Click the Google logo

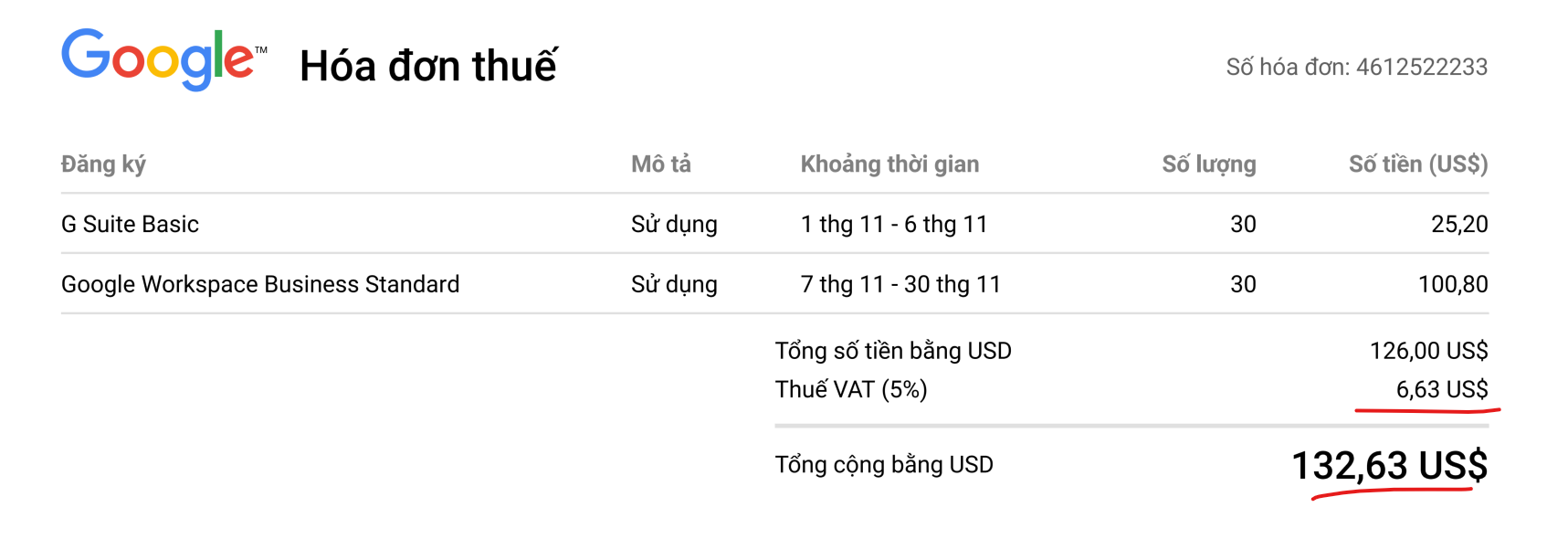click(x=163, y=58)
